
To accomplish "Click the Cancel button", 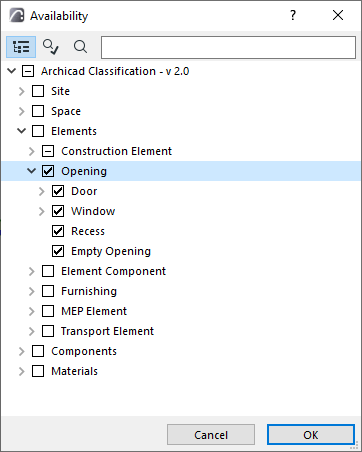I will pyautogui.click(x=211, y=435).
